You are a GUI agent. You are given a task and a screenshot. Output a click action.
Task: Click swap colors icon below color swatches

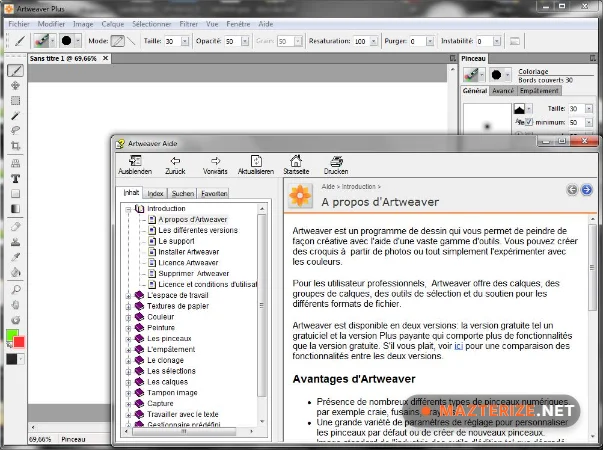9,345
